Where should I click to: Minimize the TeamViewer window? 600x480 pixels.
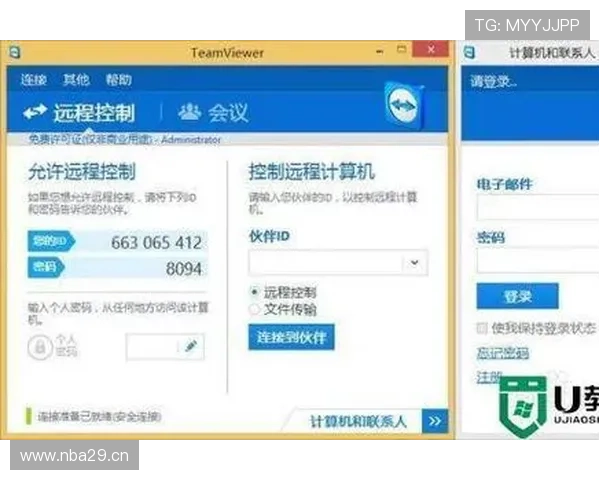pos(380,51)
